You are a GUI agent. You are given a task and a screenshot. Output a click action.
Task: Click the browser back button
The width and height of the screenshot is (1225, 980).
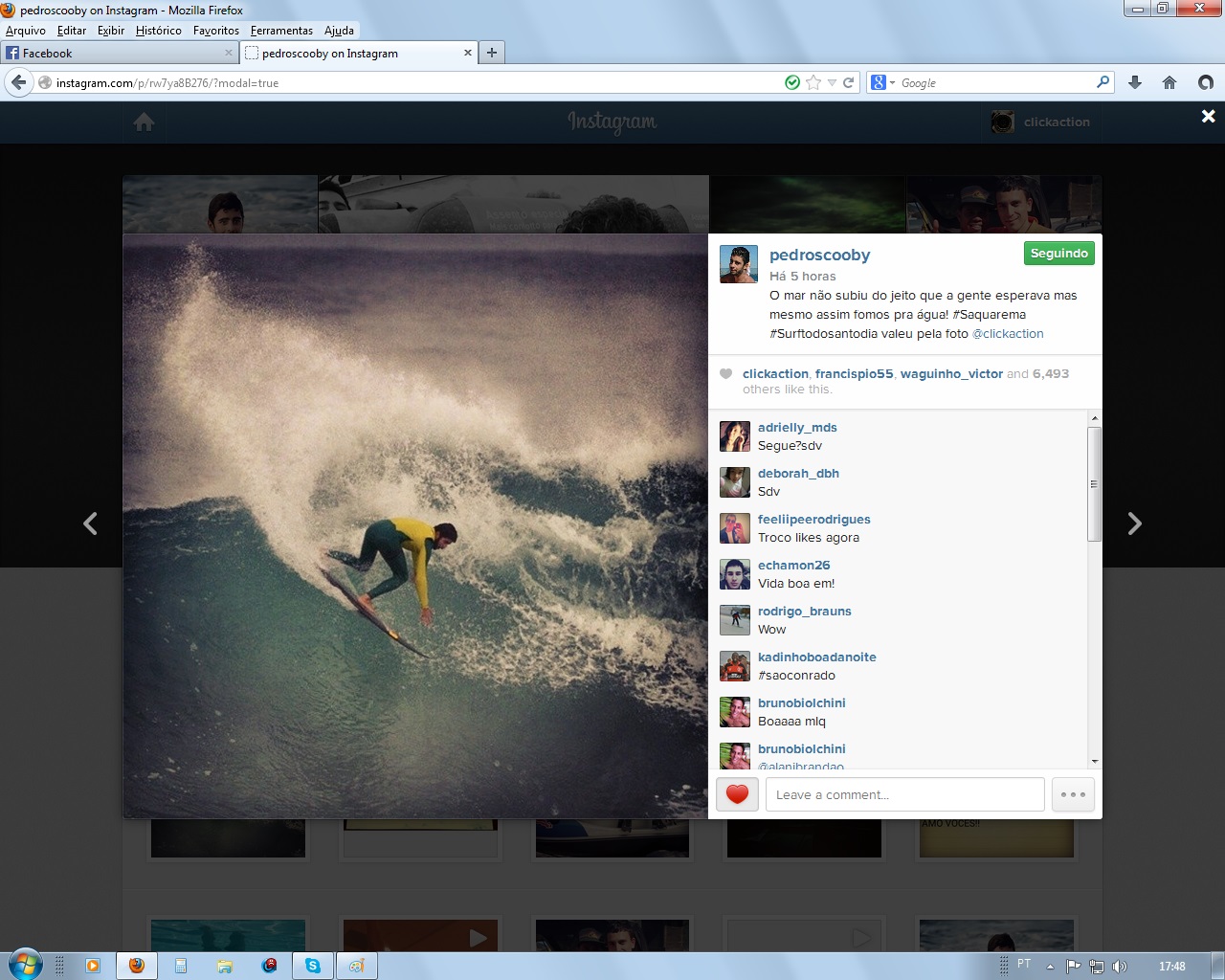pyautogui.click(x=19, y=83)
